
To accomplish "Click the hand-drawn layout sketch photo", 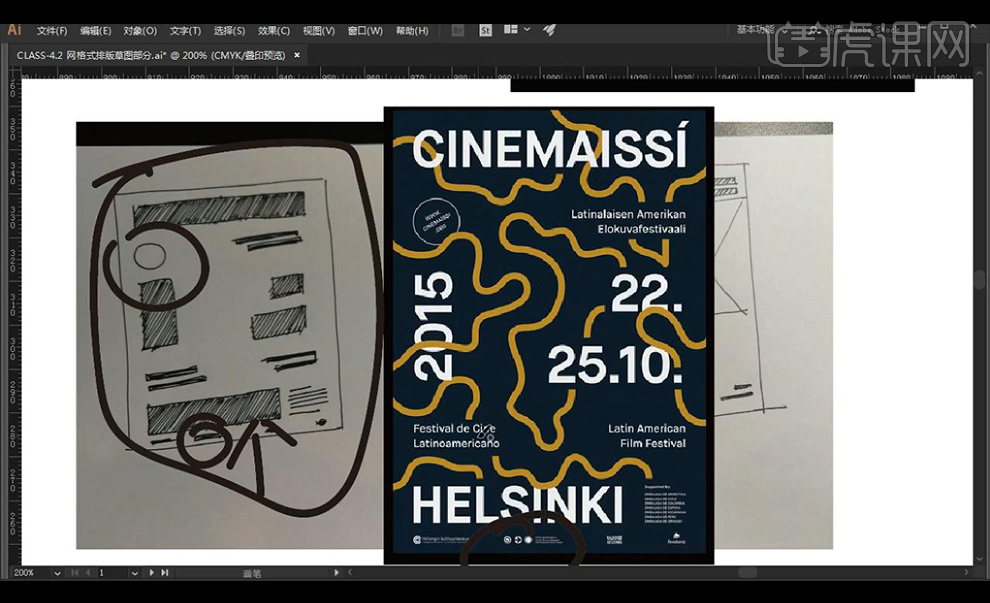I will click(230, 335).
